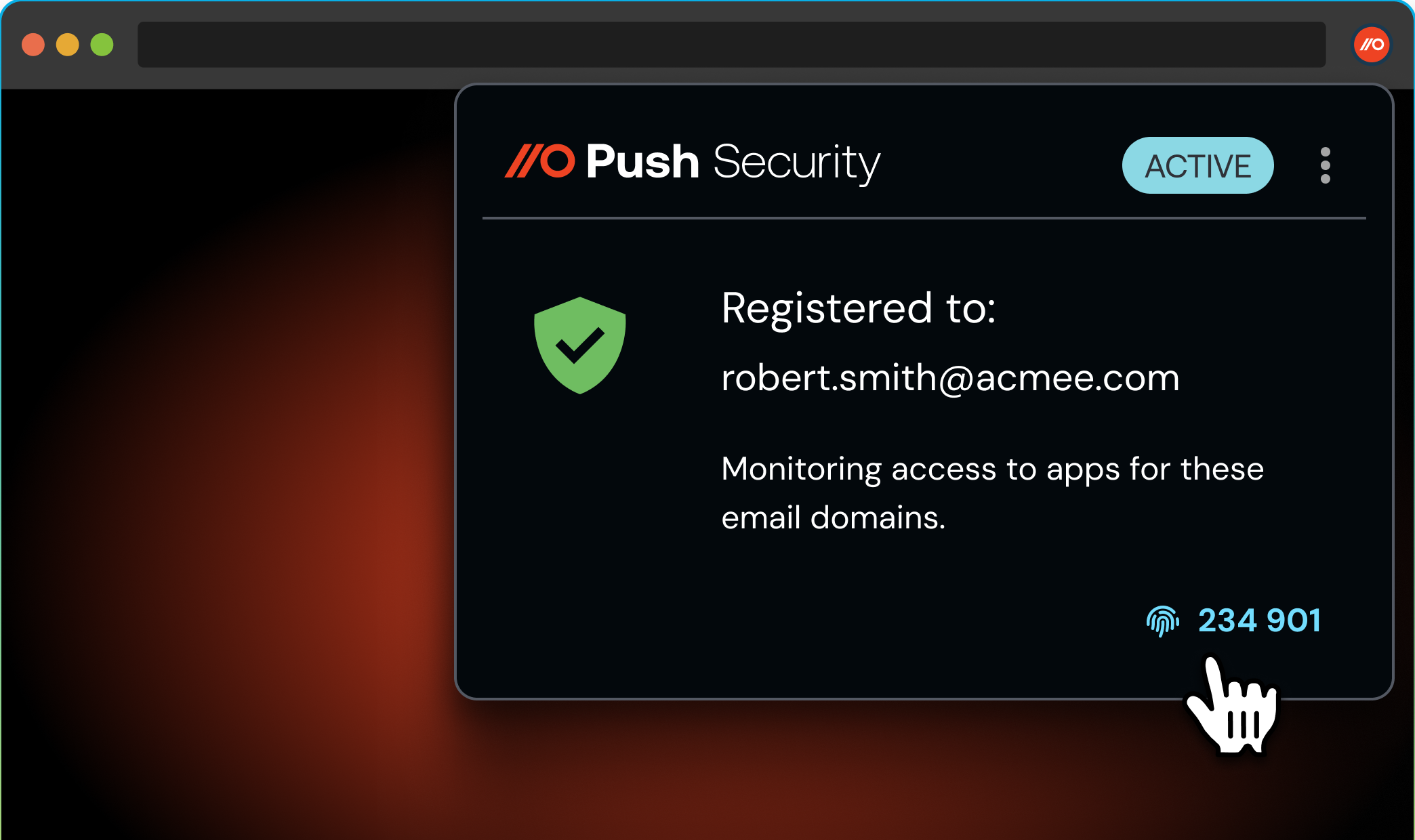Click the Monitoring access to apps message
The height and width of the screenshot is (840, 1415).
[993, 493]
